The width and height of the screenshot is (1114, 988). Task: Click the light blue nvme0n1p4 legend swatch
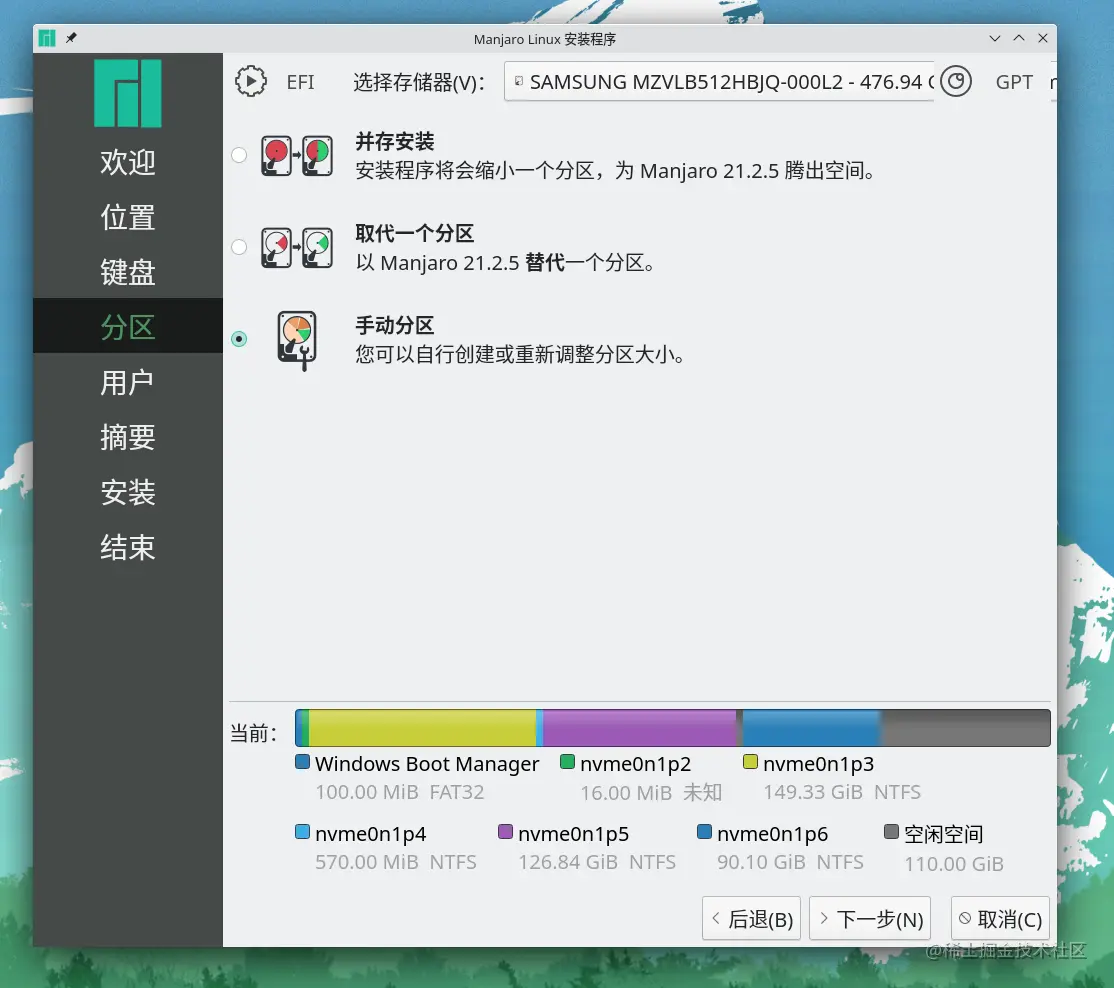pos(303,832)
